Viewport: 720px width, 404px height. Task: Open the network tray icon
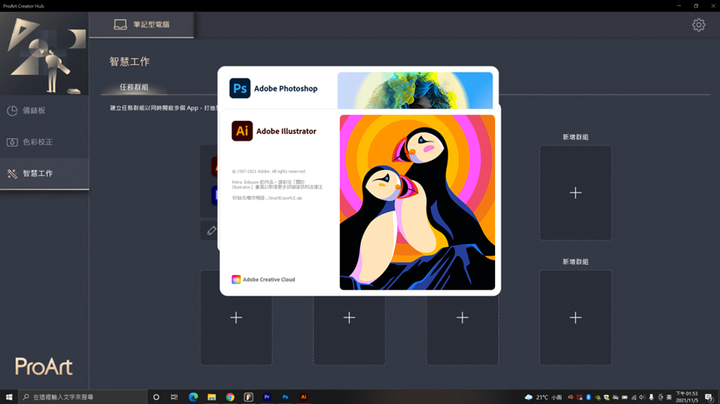(633, 397)
